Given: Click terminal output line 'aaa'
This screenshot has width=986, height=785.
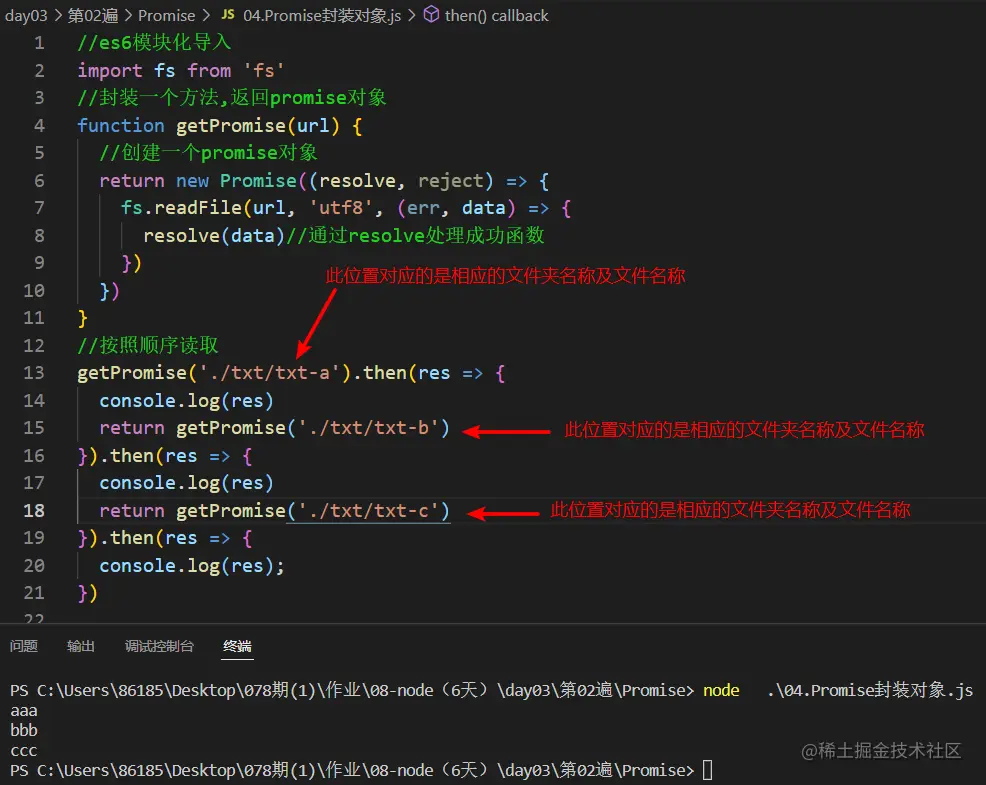Looking at the screenshot, I should coord(24,711).
